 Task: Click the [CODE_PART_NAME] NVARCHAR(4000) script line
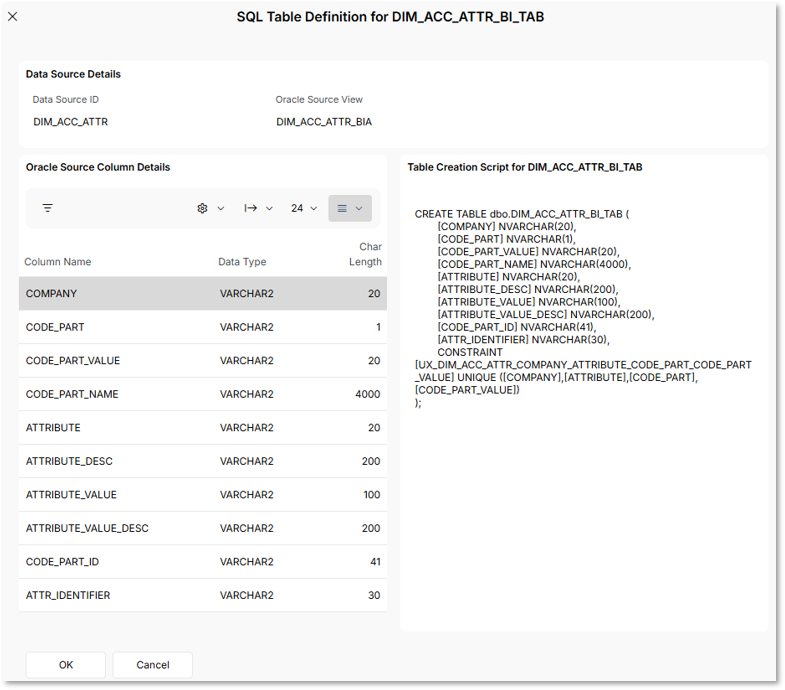click(534, 264)
